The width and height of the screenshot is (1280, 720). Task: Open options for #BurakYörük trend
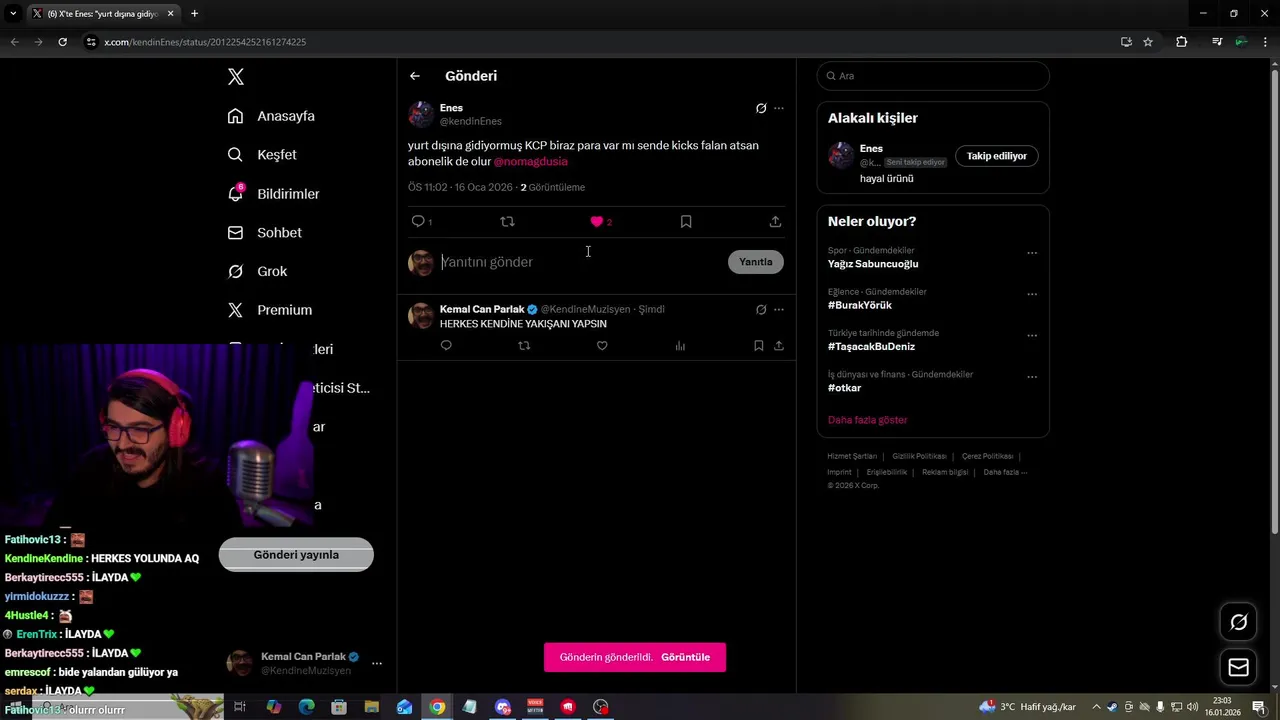coord(1032,294)
